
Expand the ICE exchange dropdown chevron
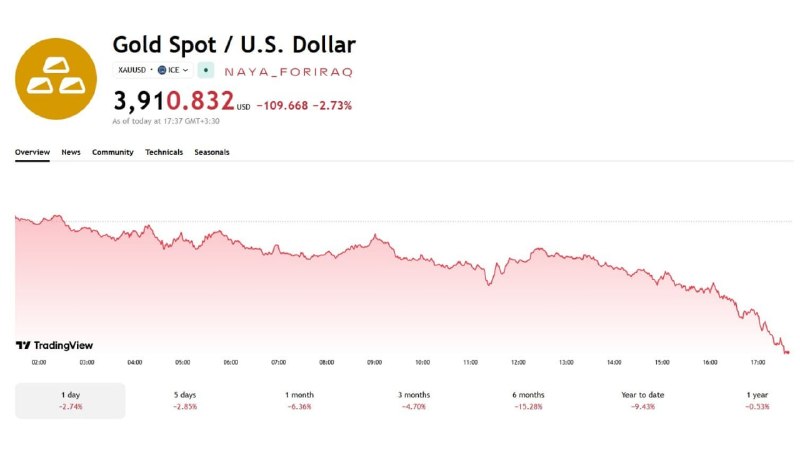[185, 70]
